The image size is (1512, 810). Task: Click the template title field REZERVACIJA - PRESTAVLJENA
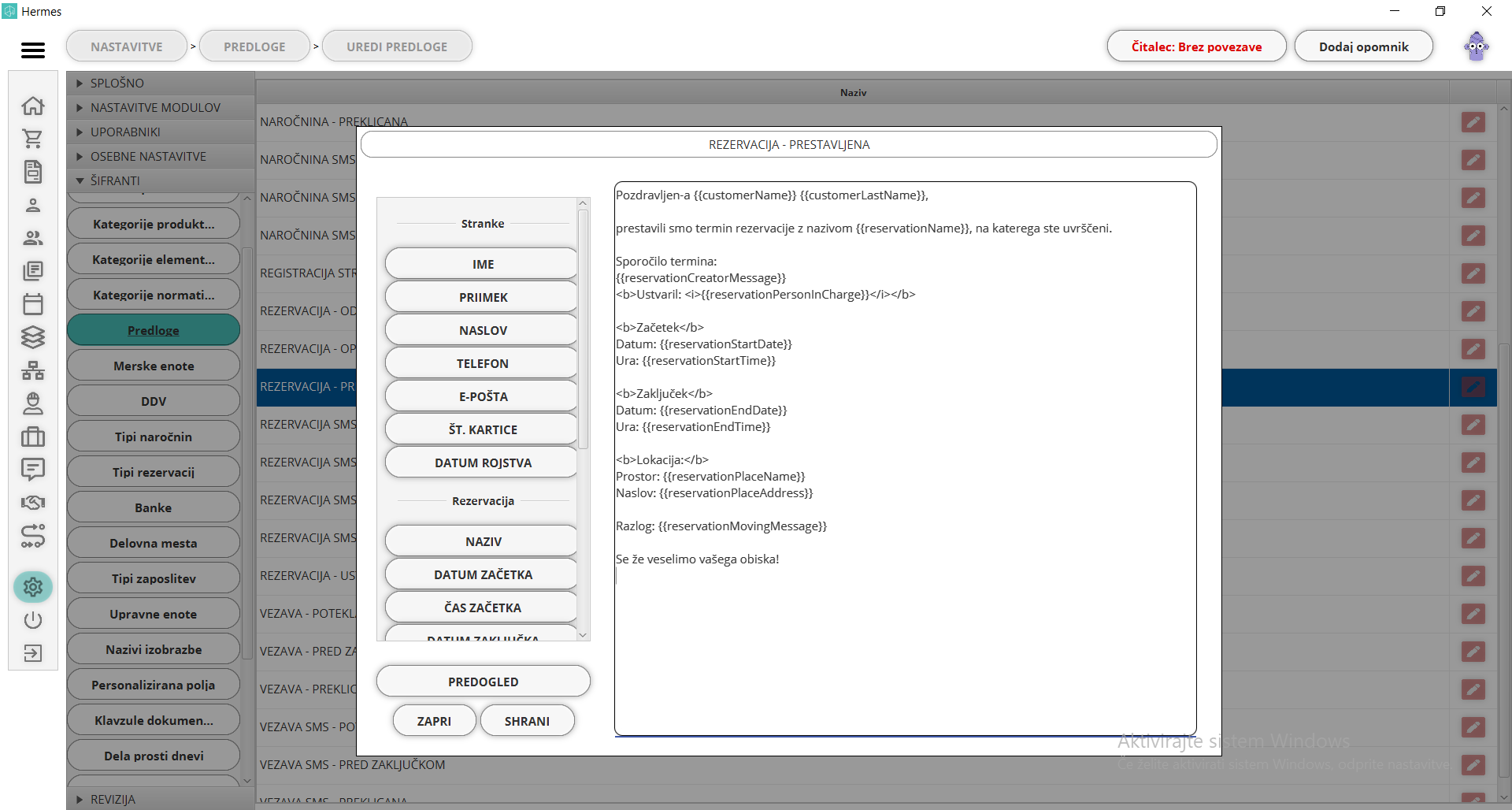pyautogui.click(x=789, y=144)
